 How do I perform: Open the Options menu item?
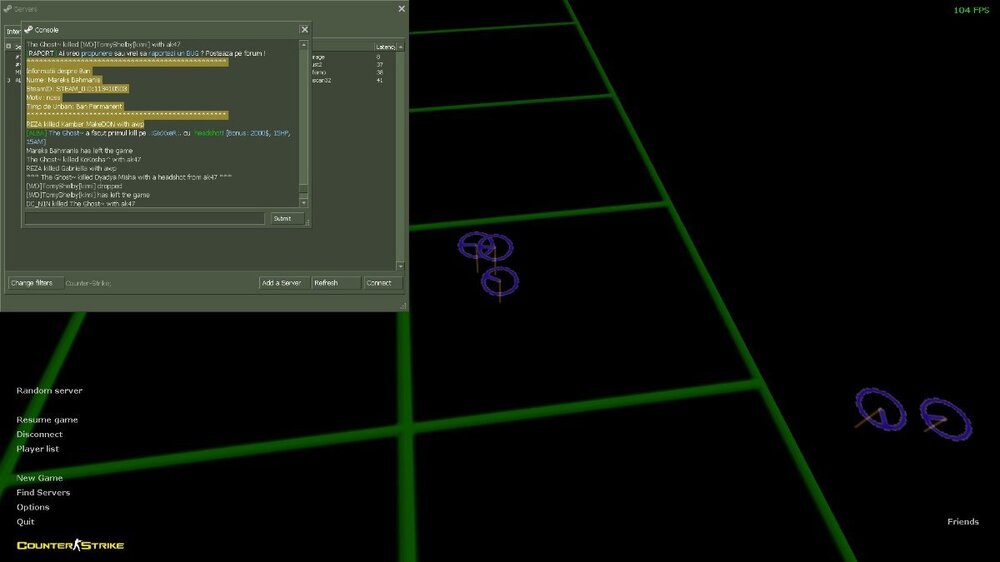33,507
